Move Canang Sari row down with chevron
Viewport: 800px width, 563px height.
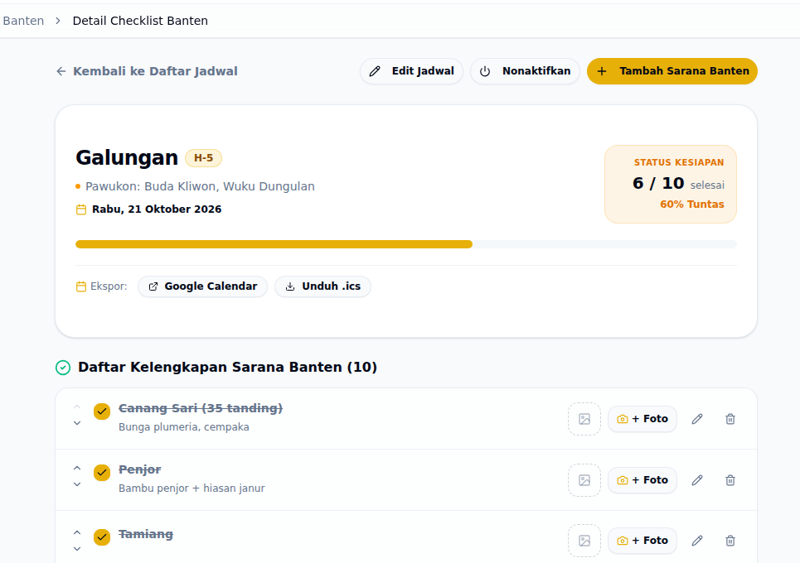click(77, 423)
